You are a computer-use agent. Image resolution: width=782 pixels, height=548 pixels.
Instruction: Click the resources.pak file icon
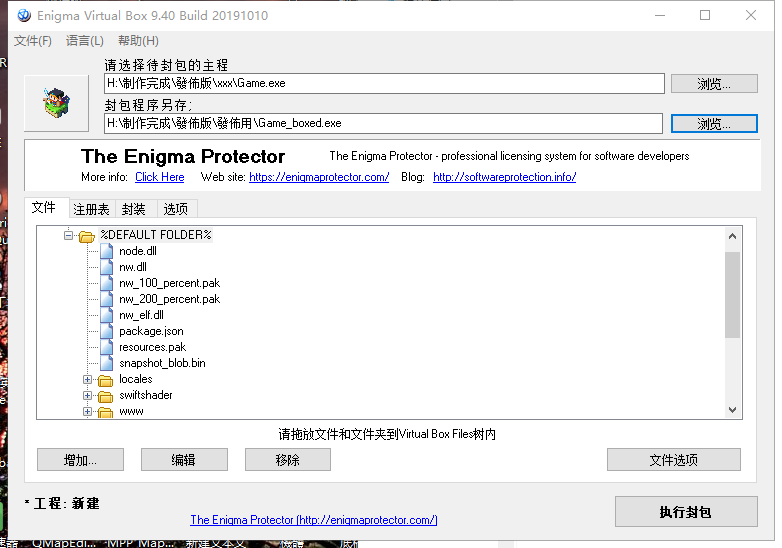coord(106,347)
